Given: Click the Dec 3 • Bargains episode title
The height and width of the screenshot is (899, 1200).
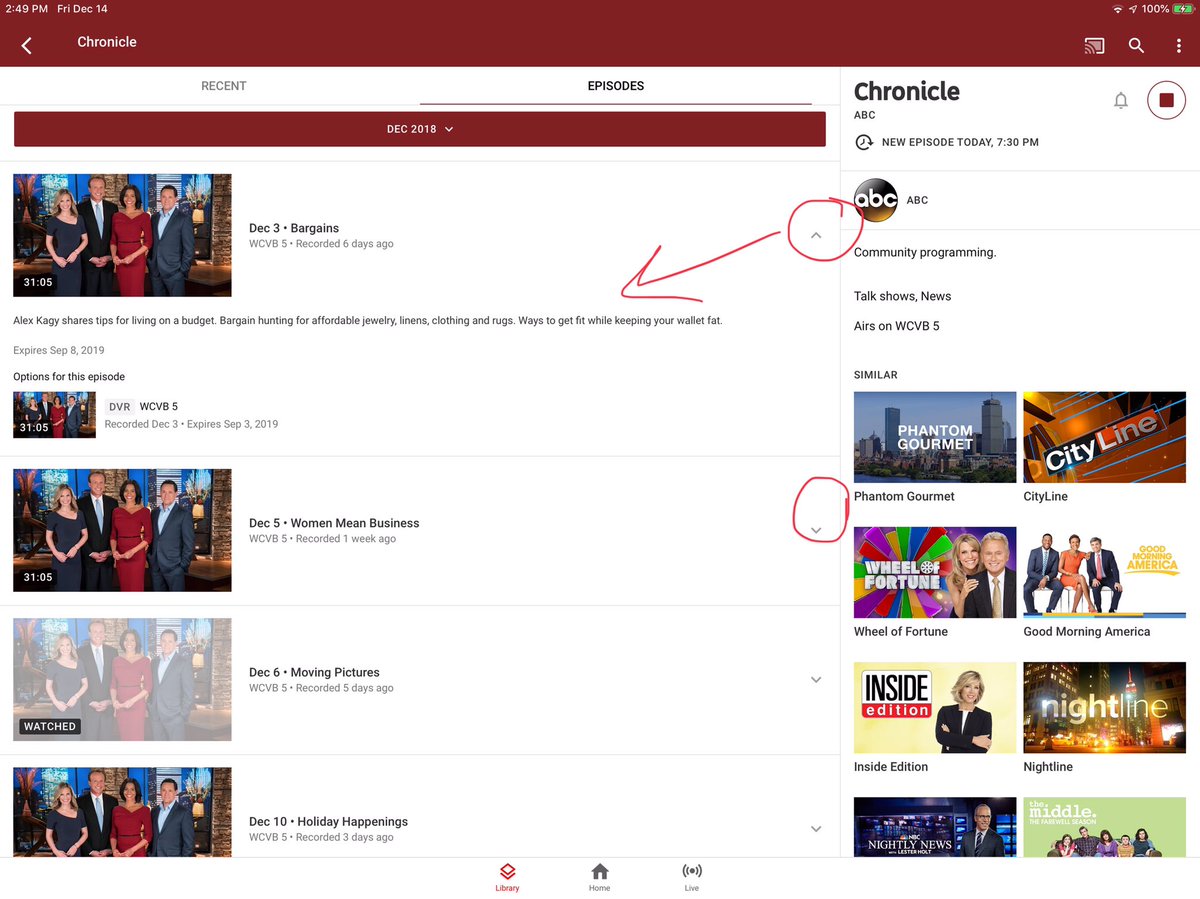Looking at the screenshot, I should click(x=294, y=228).
